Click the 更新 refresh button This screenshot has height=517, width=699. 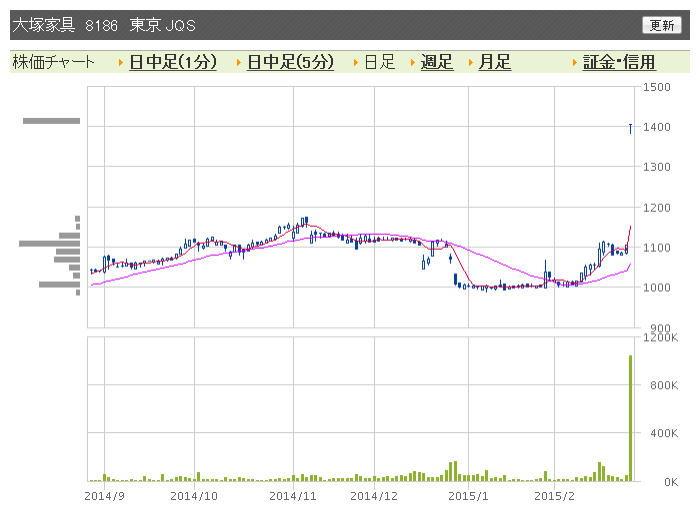click(x=662, y=25)
